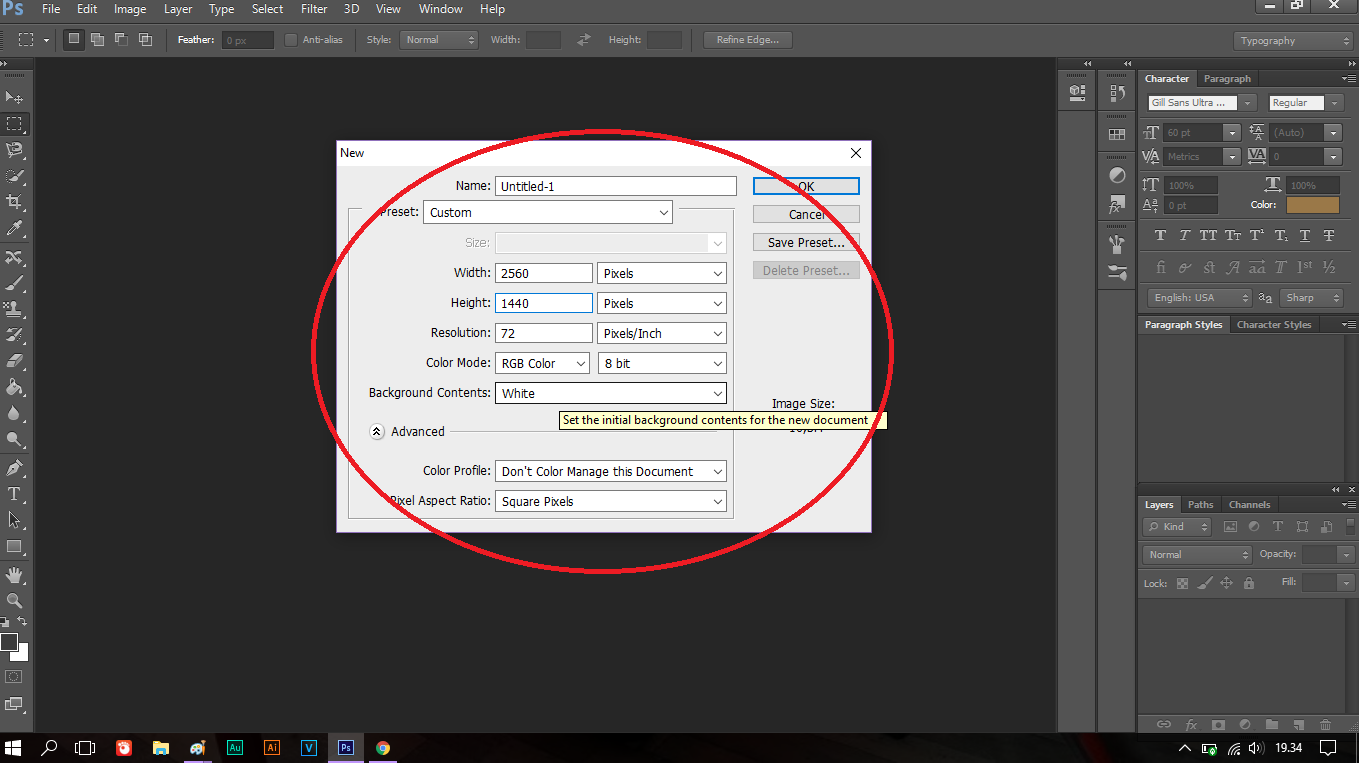Open Adobe Illustrator from the taskbar
Screen dimensions: 1359x765
271,747
